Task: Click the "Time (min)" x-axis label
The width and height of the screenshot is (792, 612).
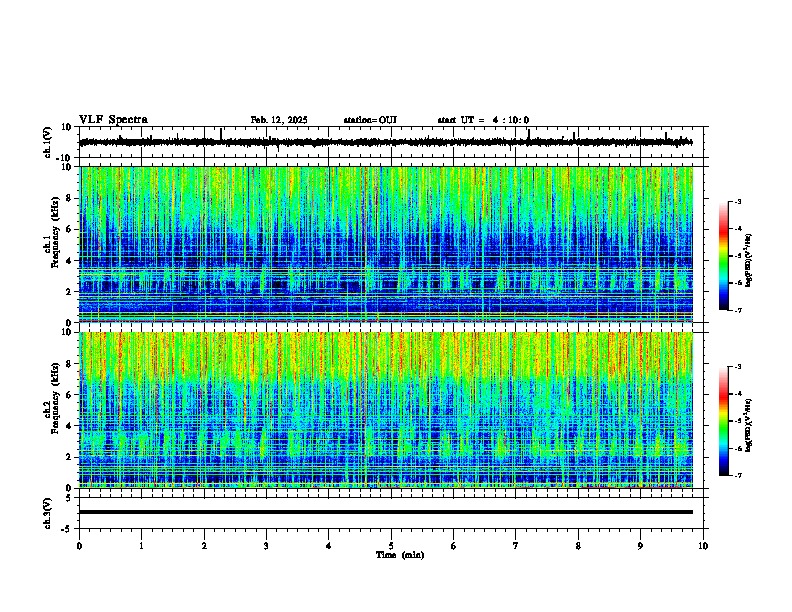Action: [400, 555]
